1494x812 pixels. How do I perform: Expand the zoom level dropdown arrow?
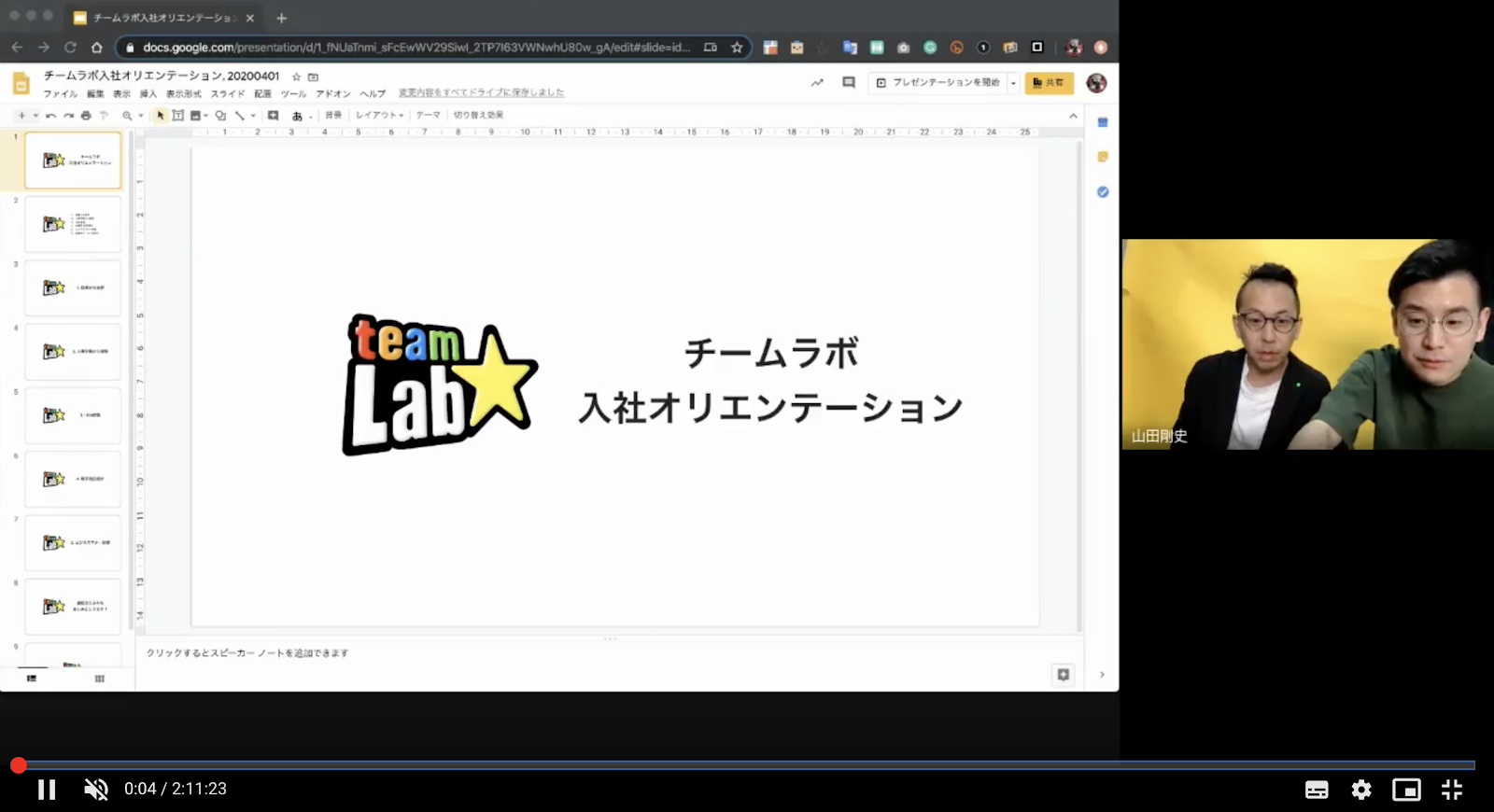point(141,116)
